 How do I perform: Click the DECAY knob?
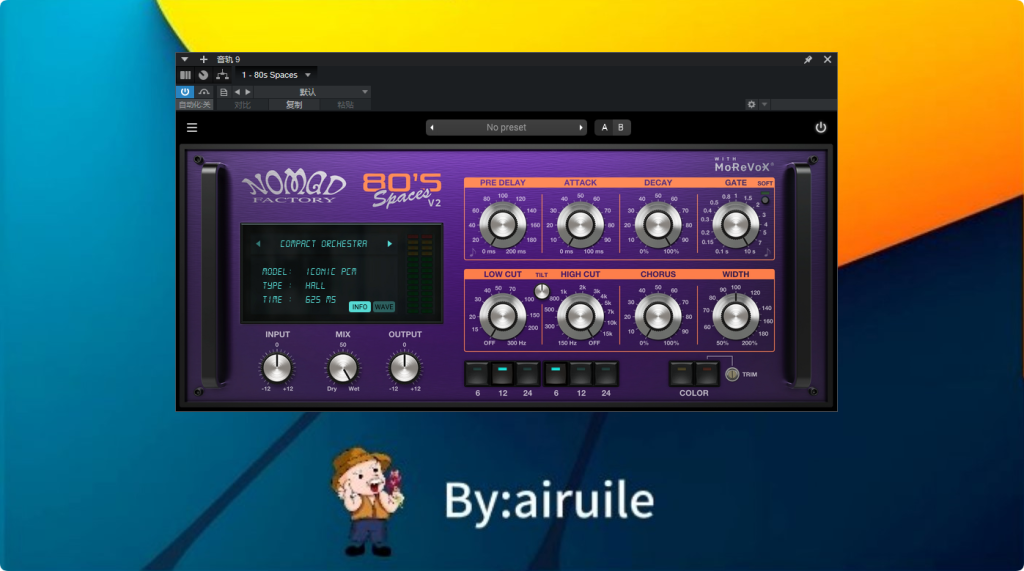(658, 225)
